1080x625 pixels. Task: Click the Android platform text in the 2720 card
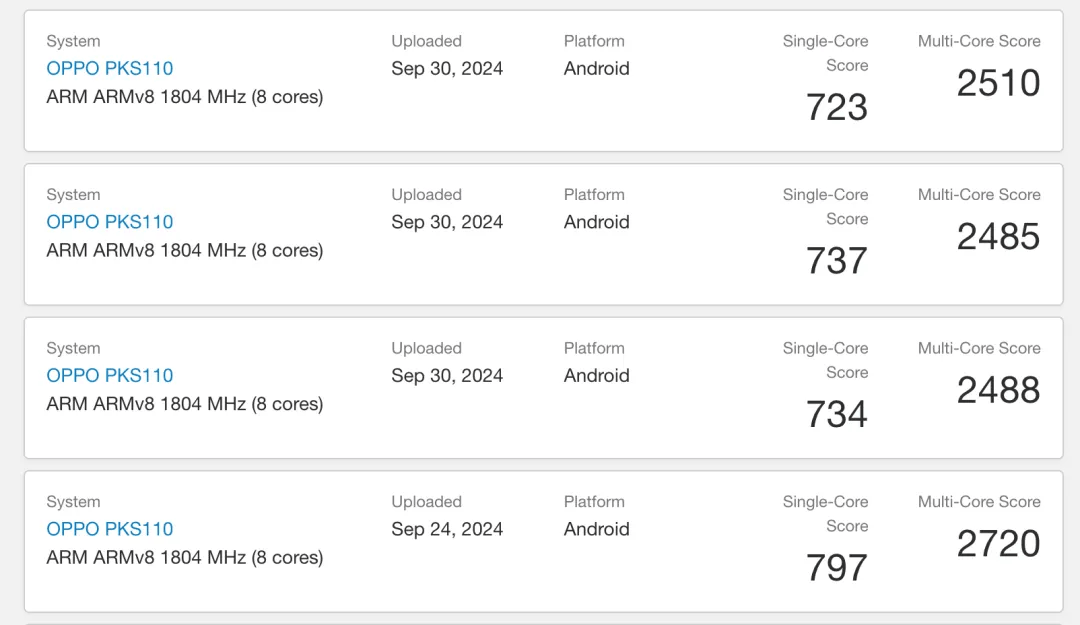597,529
